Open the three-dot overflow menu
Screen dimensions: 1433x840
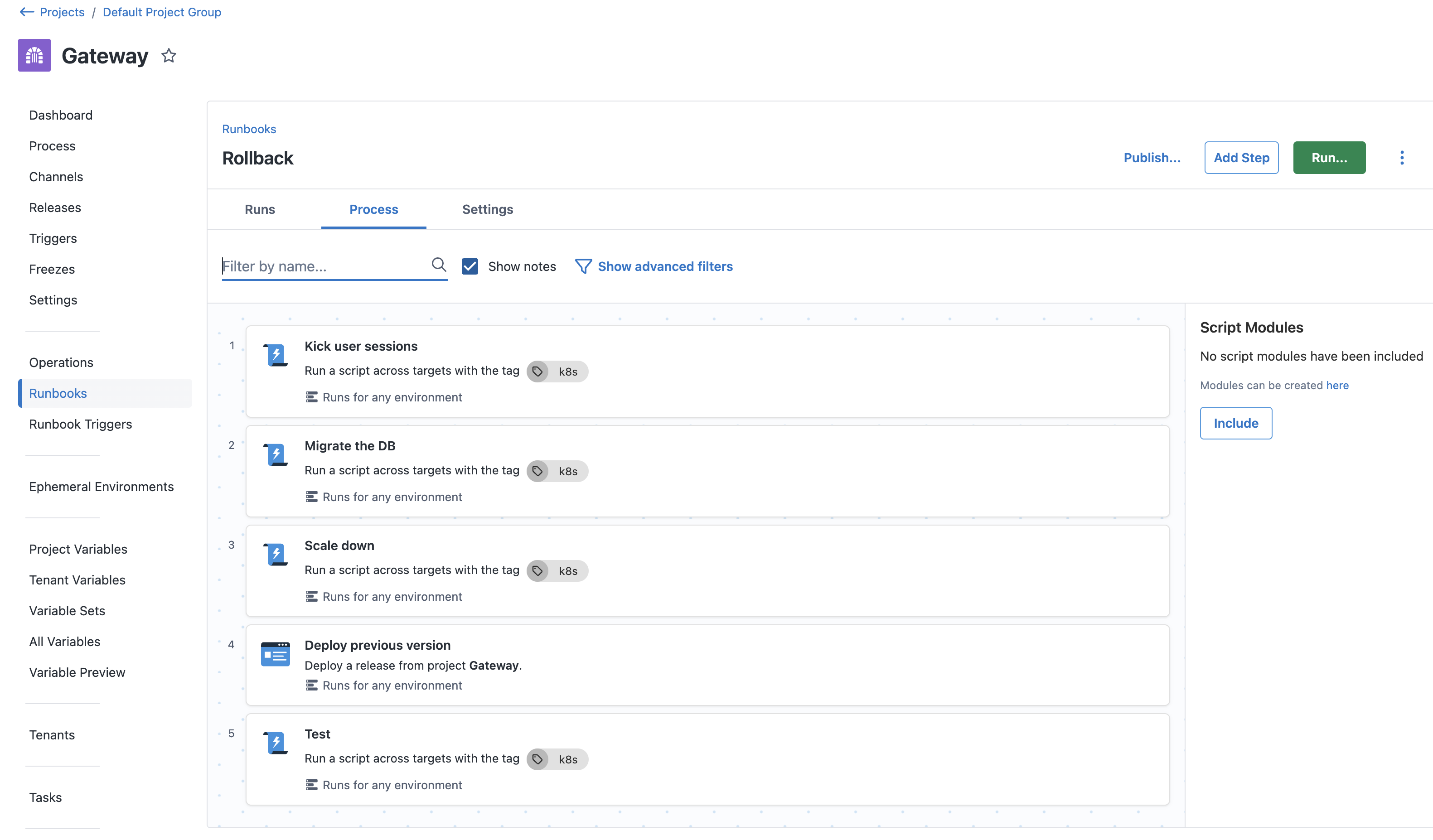[x=1402, y=157]
